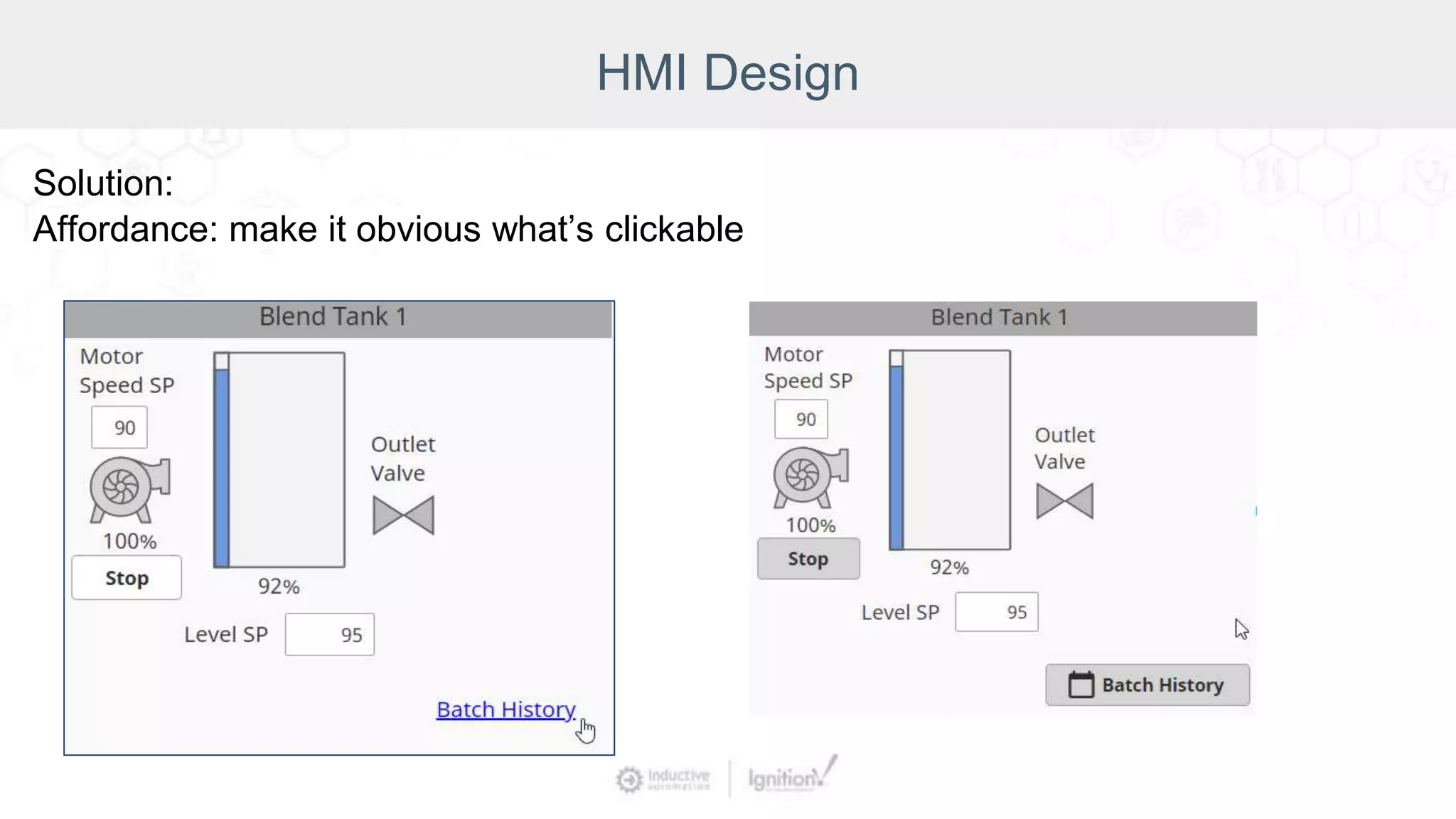Image resolution: width=1456 pixels, height=819 pixels.
Task: Click the 100% motor value in left panel
Action: pos(129,542)
